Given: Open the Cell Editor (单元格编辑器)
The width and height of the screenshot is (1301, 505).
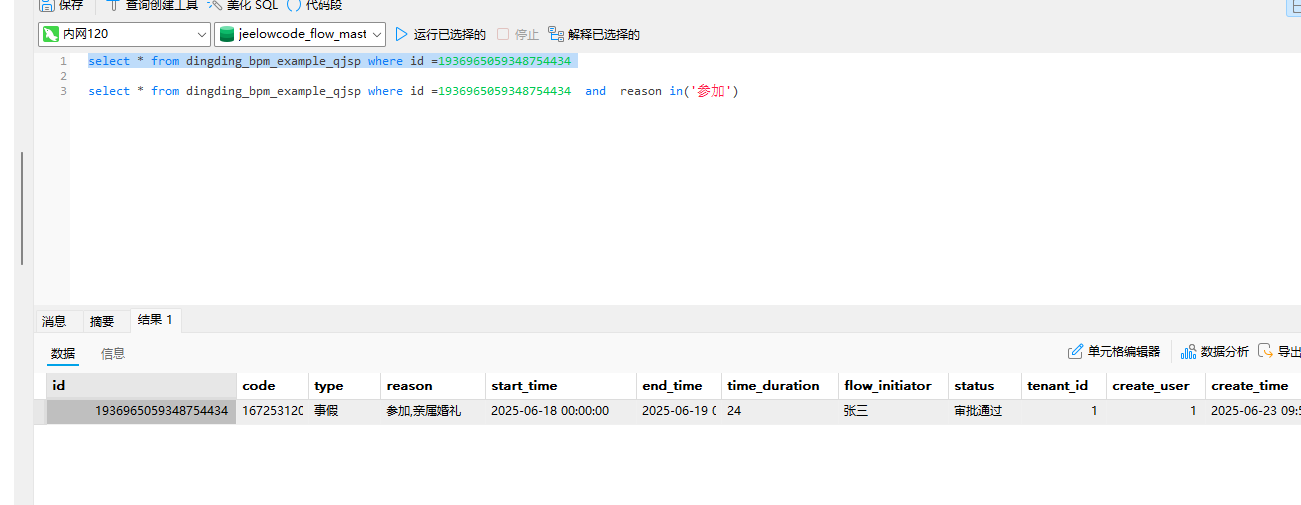Looking at the screenshot, I should (1114, 351).
